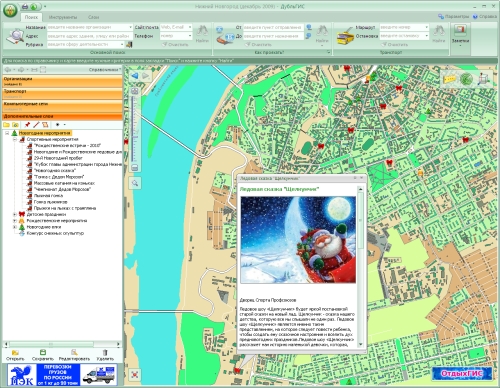Select '29-й Новогодний пробег' tree item
500x388 pixels.
click(x=58, y=158)
